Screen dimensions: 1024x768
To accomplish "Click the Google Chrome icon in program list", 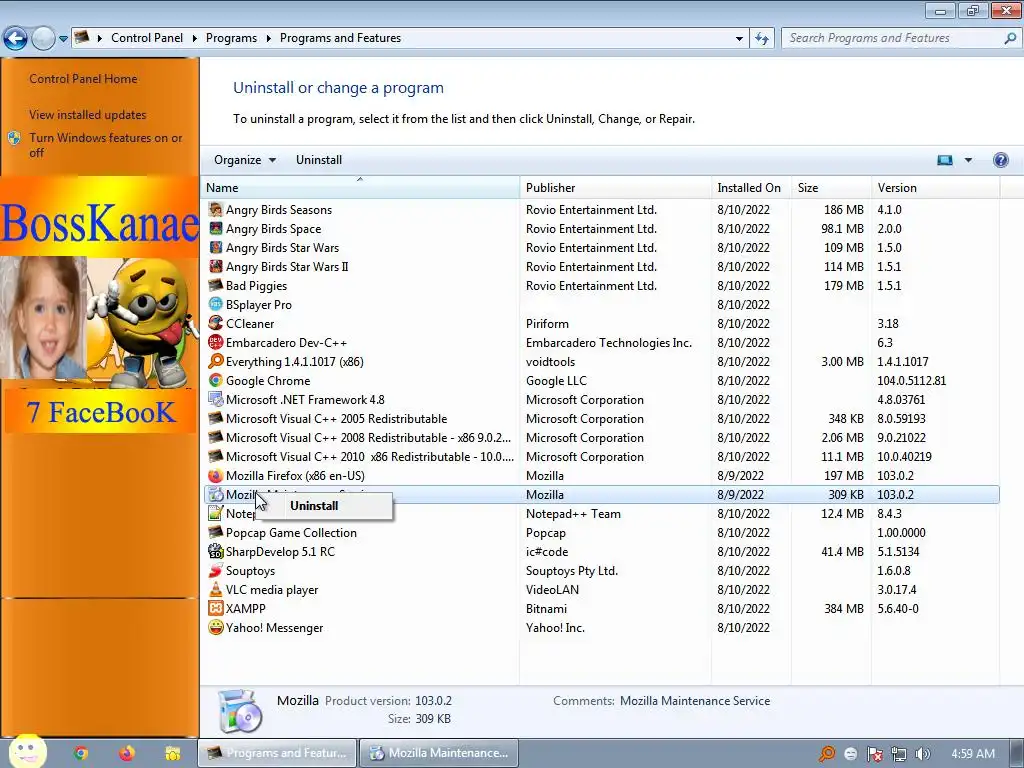I will pyautogui.click(x=216, y=380).
